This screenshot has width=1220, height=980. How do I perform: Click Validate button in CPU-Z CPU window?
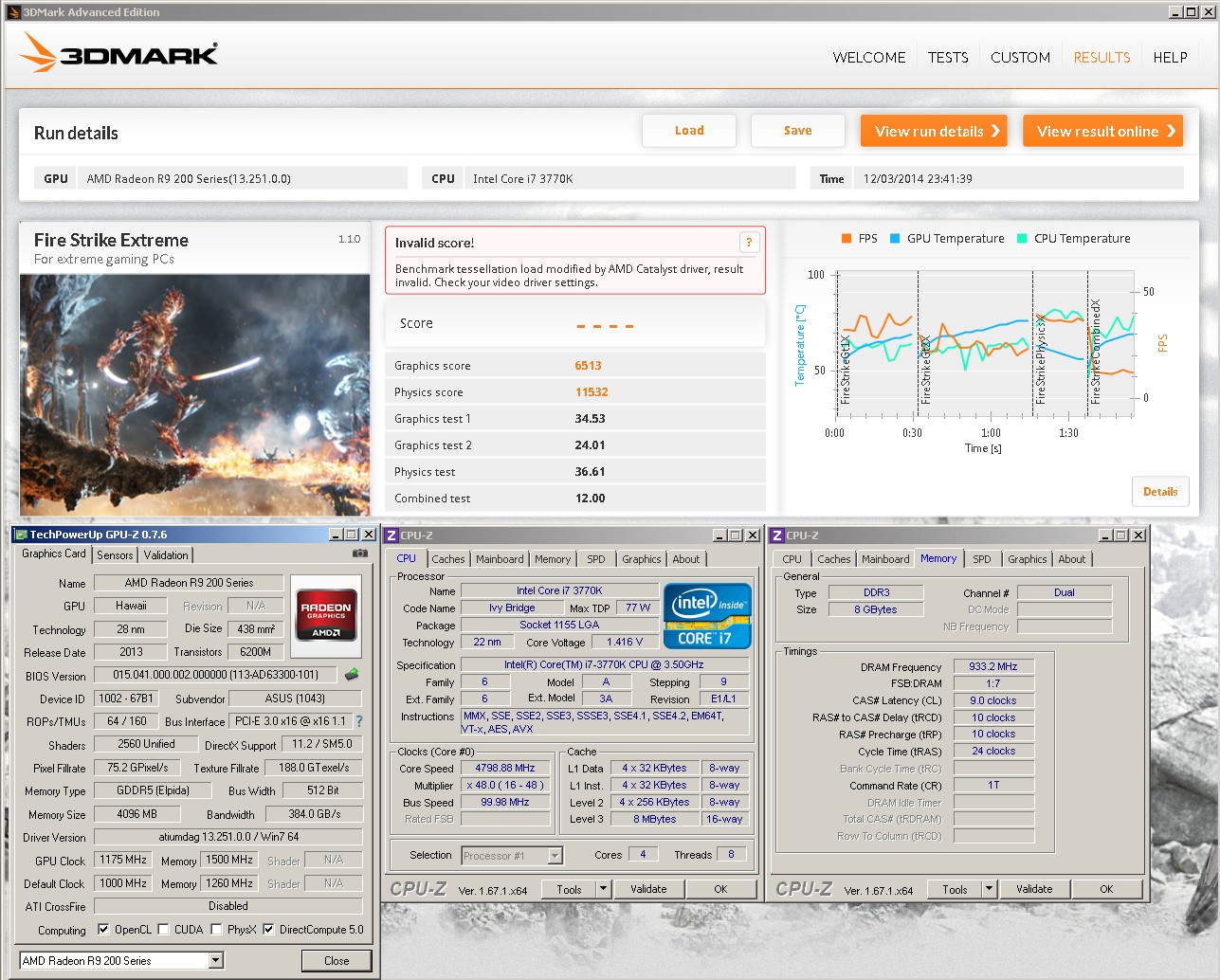click(648, 889)
